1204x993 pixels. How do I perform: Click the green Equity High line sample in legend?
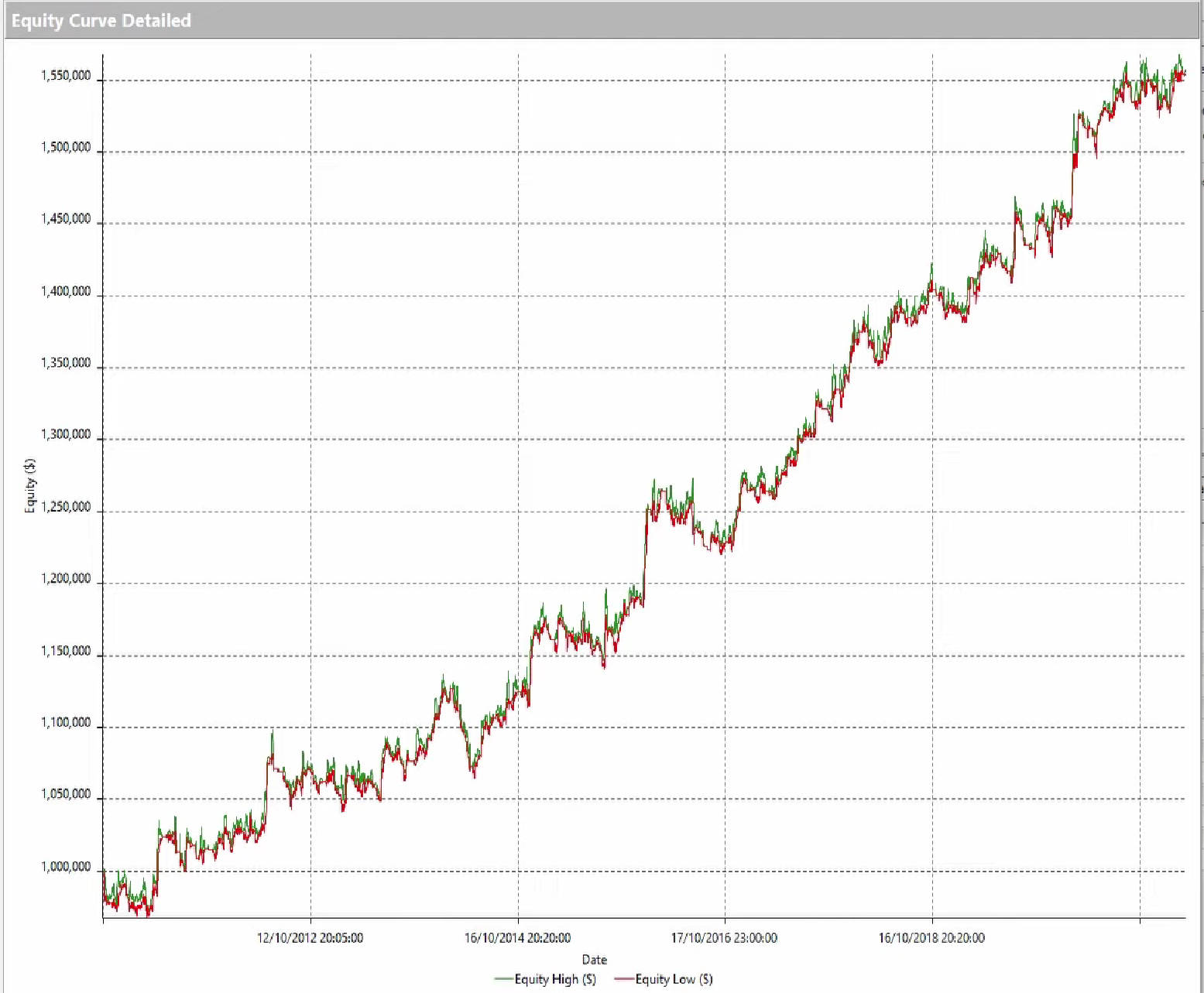click(503, 978)
